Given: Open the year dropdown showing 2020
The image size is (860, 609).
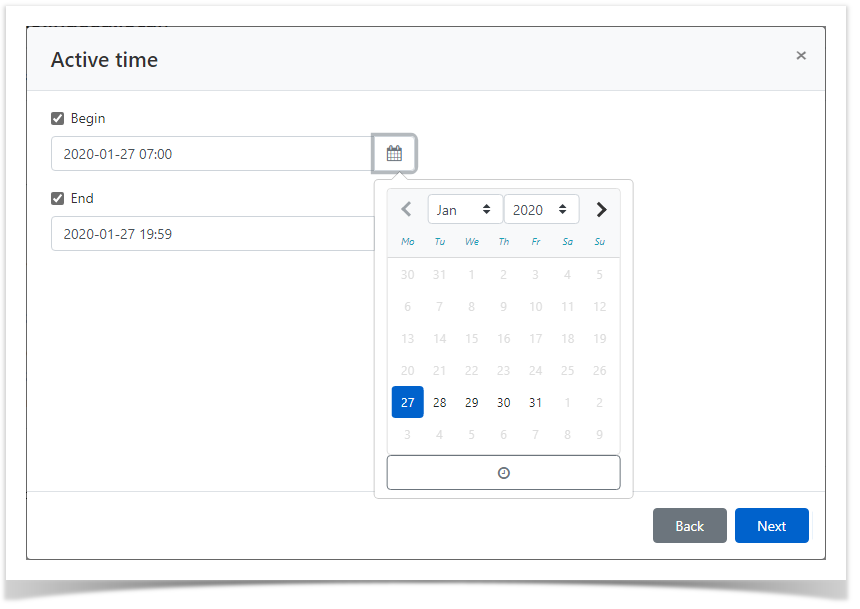Looking at the screenshot, I should pyautogui.click(x=541, y=209).
